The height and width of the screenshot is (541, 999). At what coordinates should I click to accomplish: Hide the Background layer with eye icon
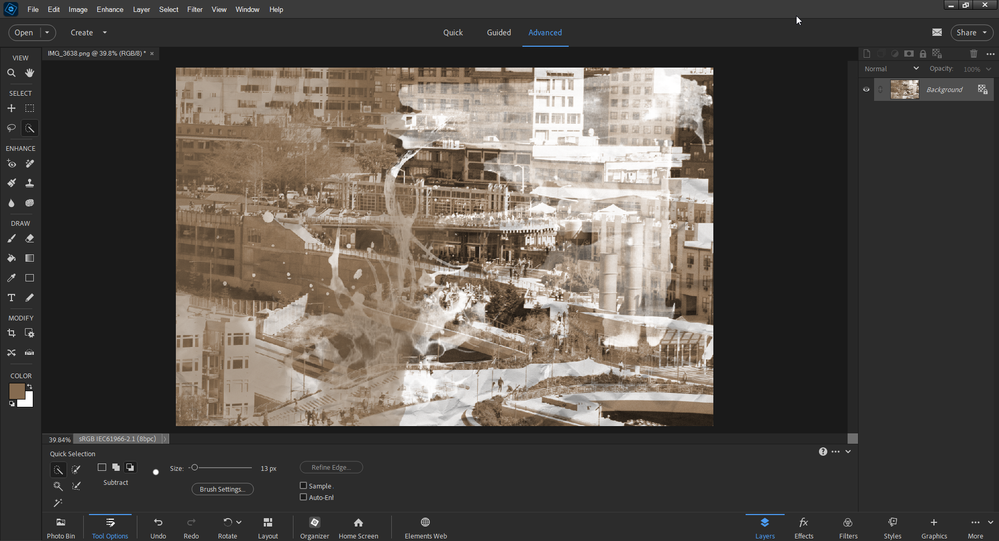pos(866,89)
